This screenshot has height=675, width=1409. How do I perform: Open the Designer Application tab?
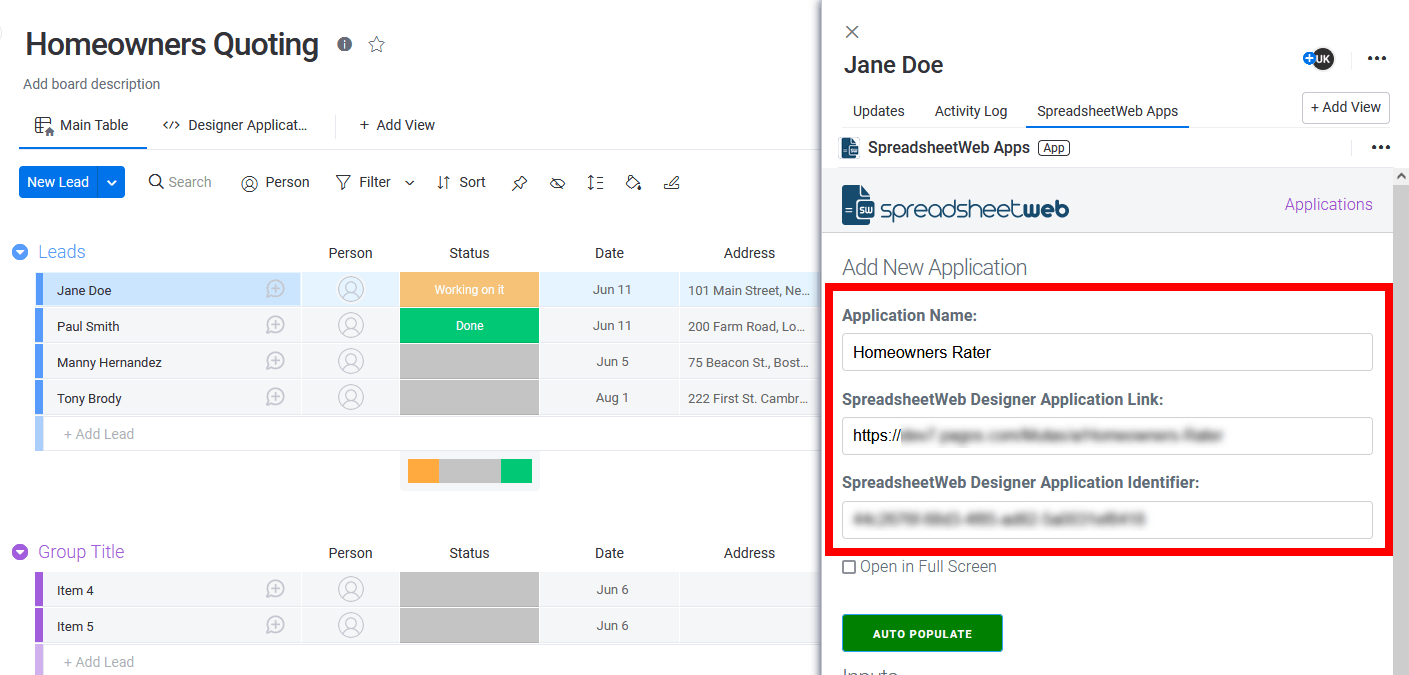pos(235,125)
